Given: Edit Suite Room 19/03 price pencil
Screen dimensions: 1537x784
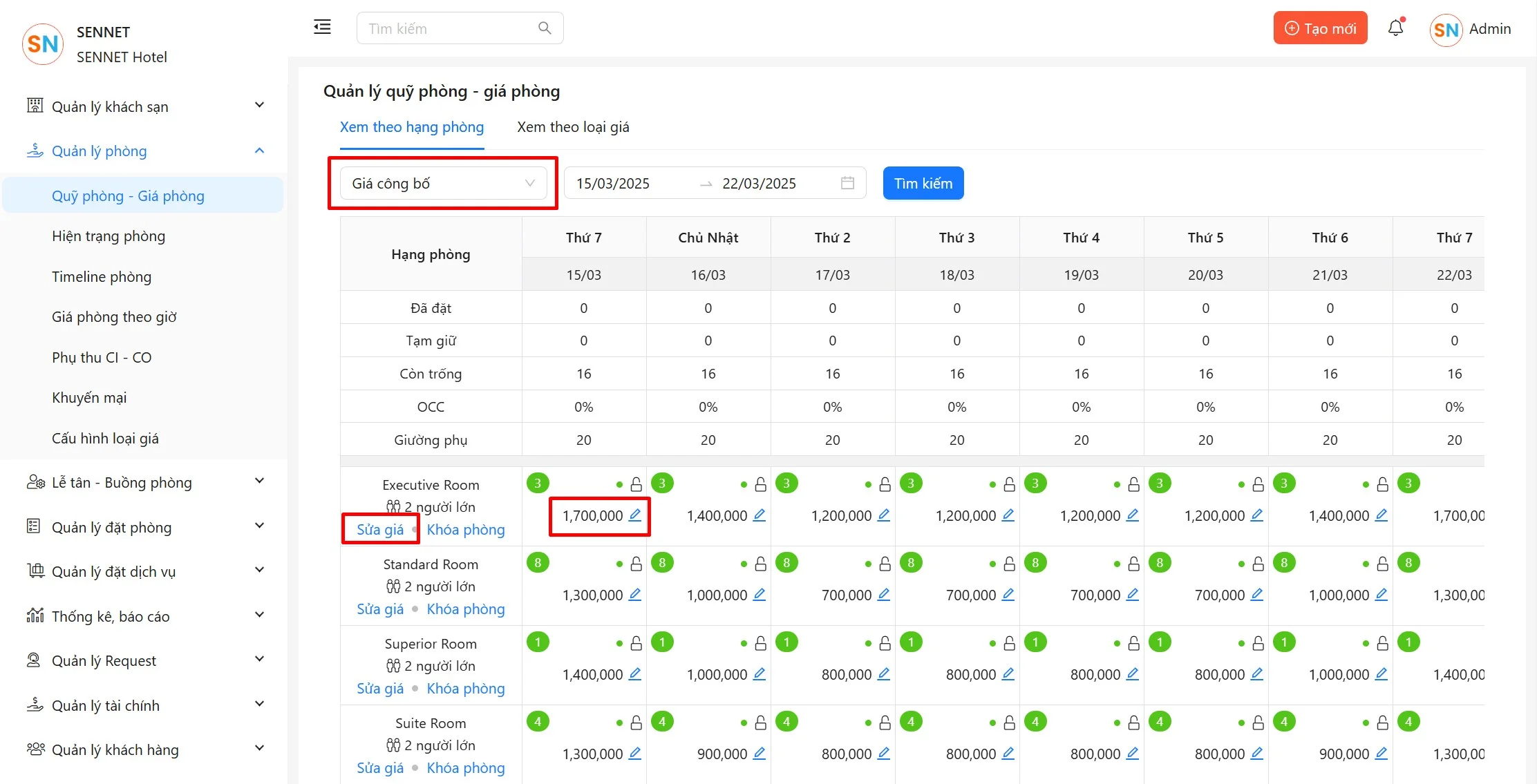Looking at the screenshot, I should click(1133, 754).
